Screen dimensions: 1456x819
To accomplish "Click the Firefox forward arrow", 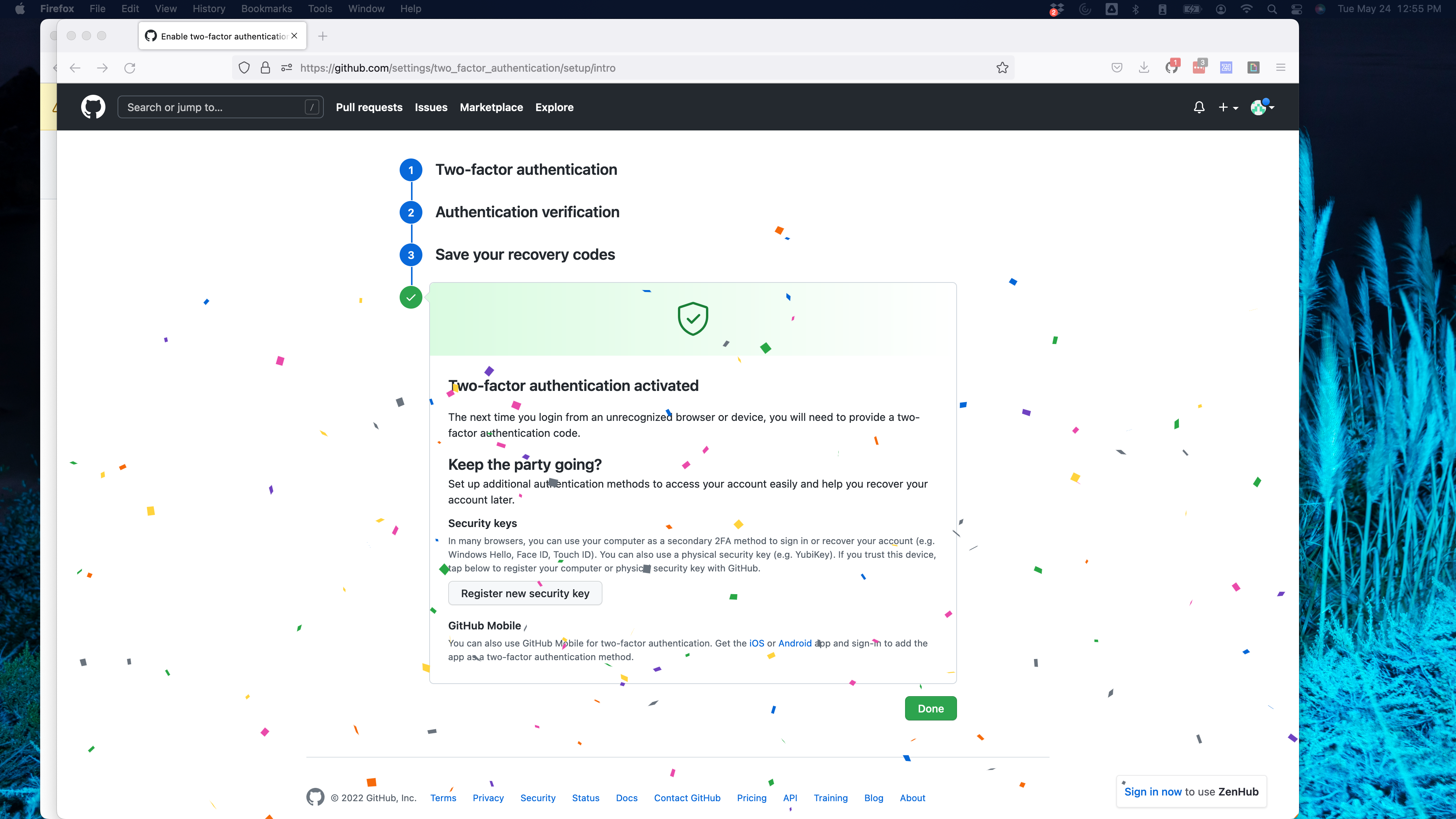I will pyautogui.click(x=102, y=68).
